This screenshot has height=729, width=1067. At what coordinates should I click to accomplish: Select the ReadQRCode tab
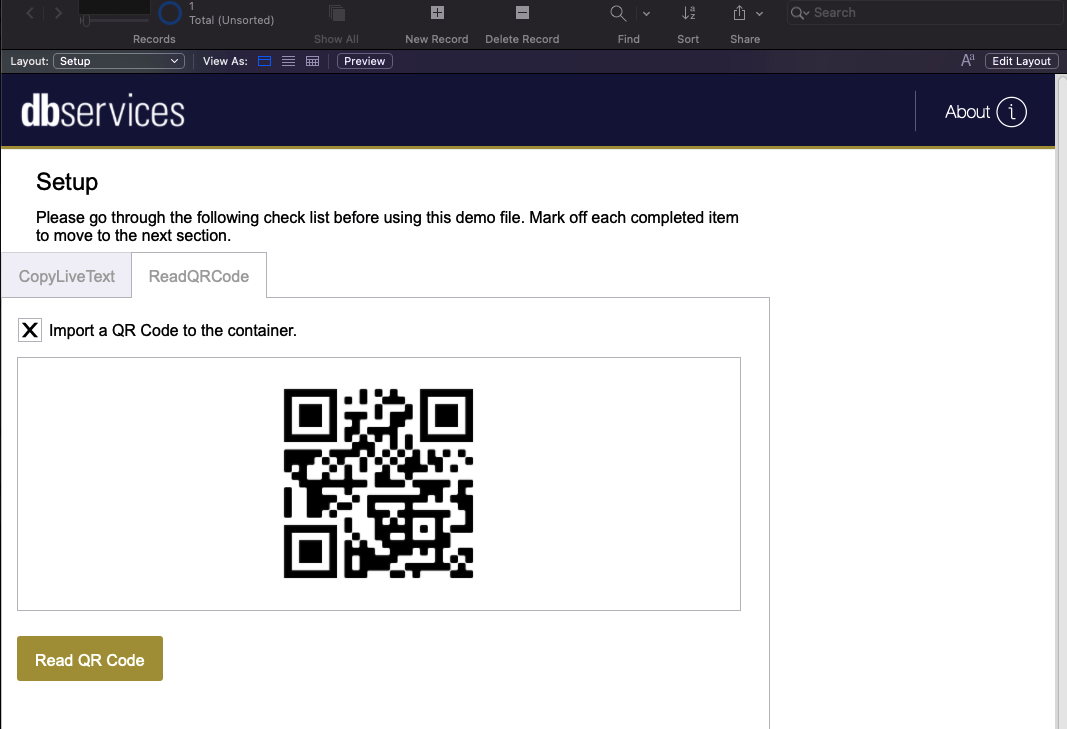198,275
